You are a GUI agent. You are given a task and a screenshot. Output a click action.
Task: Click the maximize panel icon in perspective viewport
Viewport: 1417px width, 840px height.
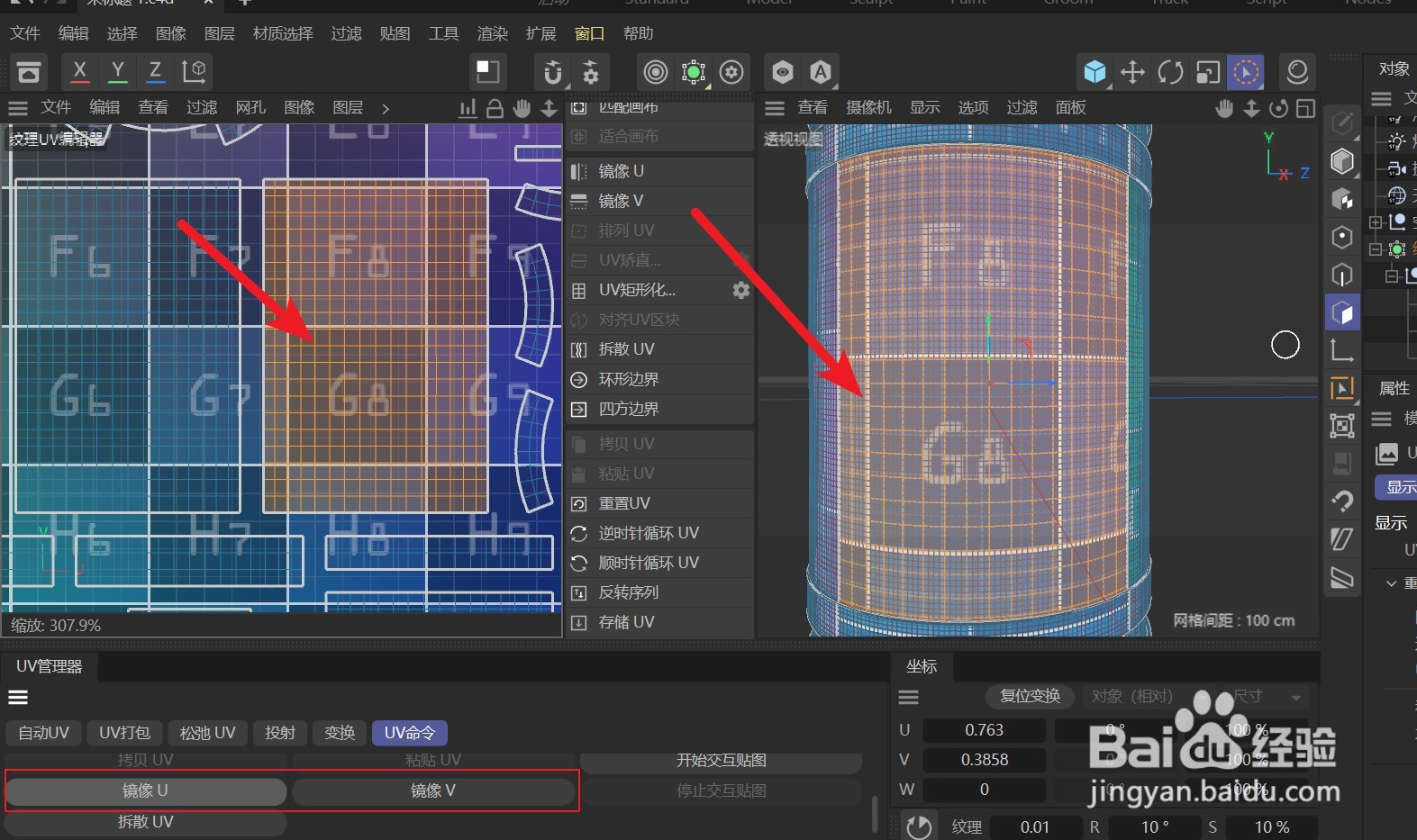[x=1305, y=108]
